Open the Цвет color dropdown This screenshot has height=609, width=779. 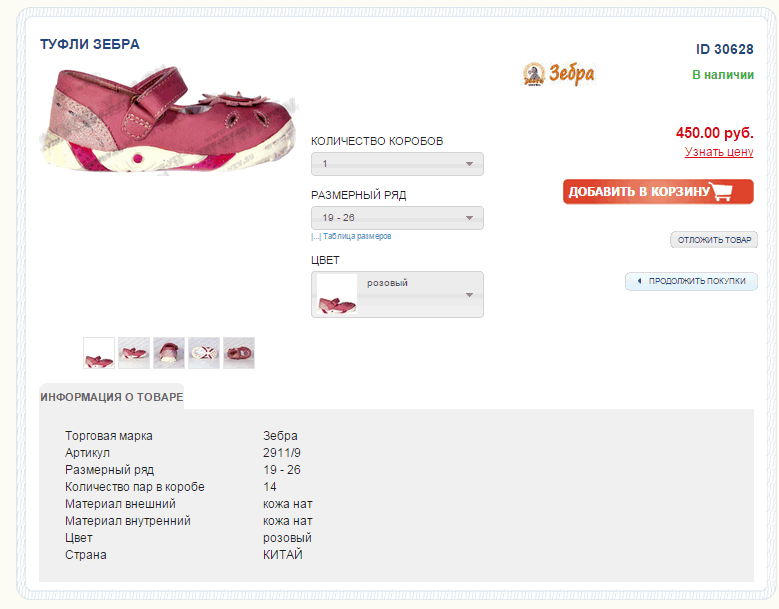tap(397, 294)
